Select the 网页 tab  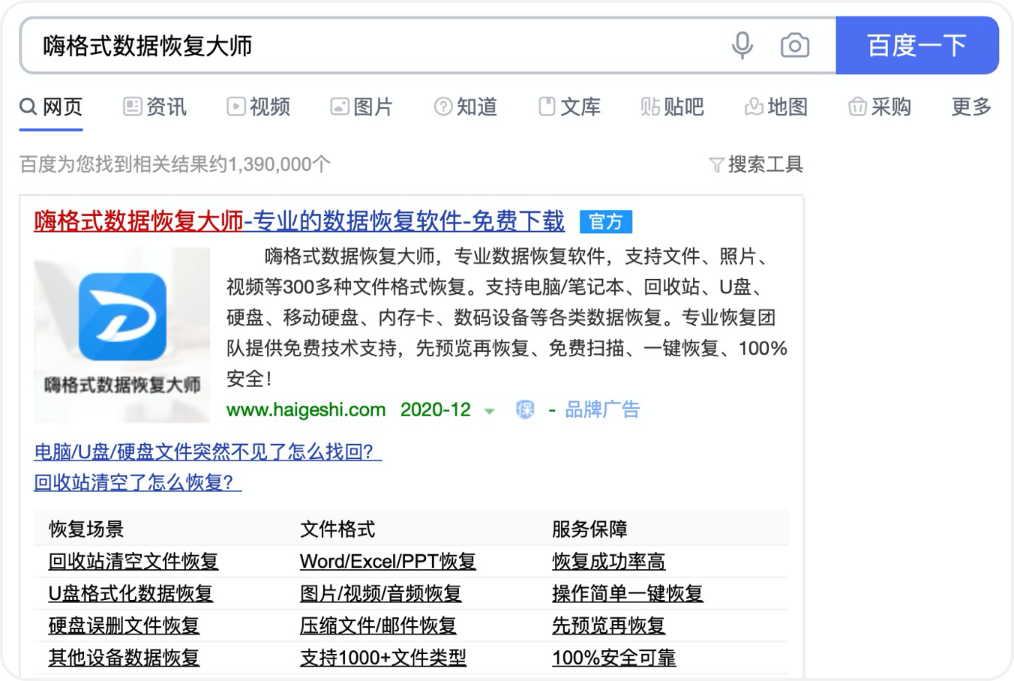click(51, 107)
